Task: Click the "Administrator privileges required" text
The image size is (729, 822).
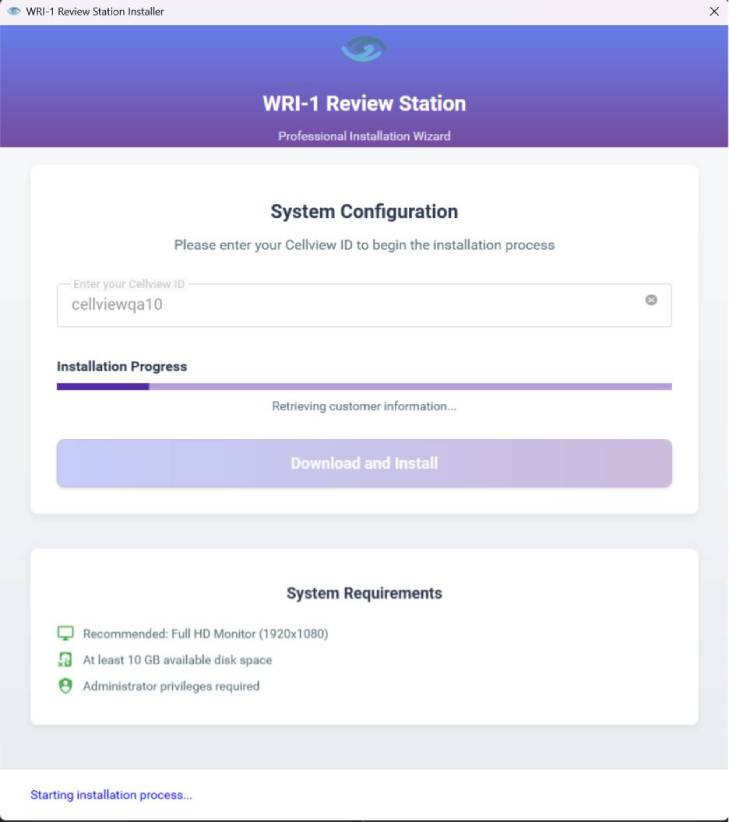Action: coord(171,686)
